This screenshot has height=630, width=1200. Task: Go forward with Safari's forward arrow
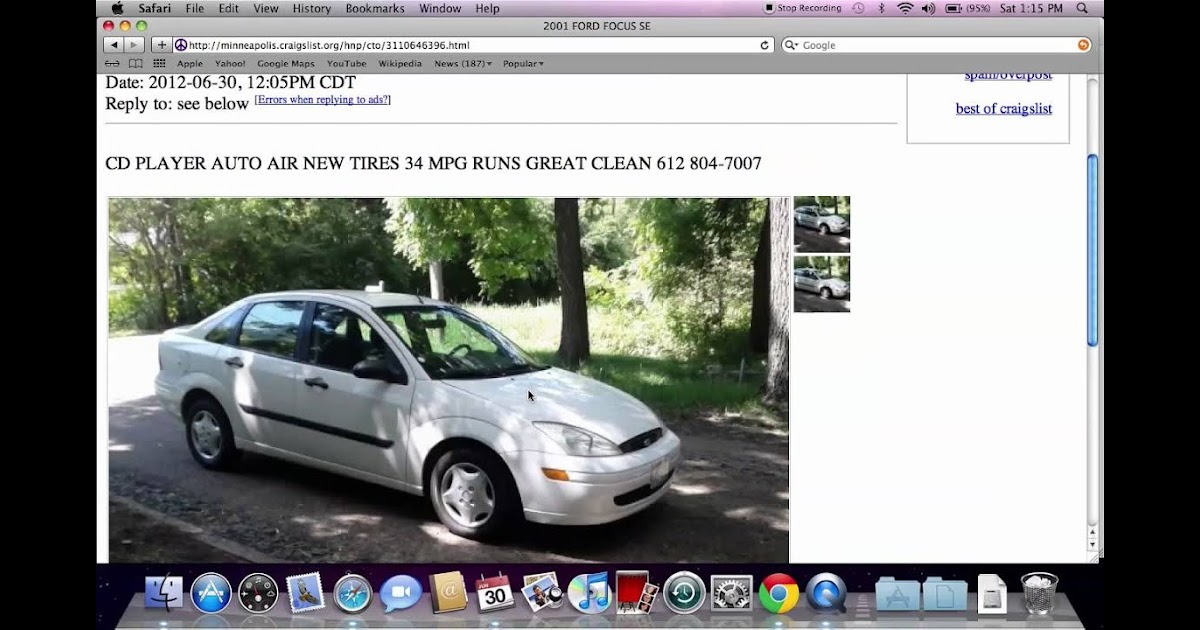(x=134, y=45)
